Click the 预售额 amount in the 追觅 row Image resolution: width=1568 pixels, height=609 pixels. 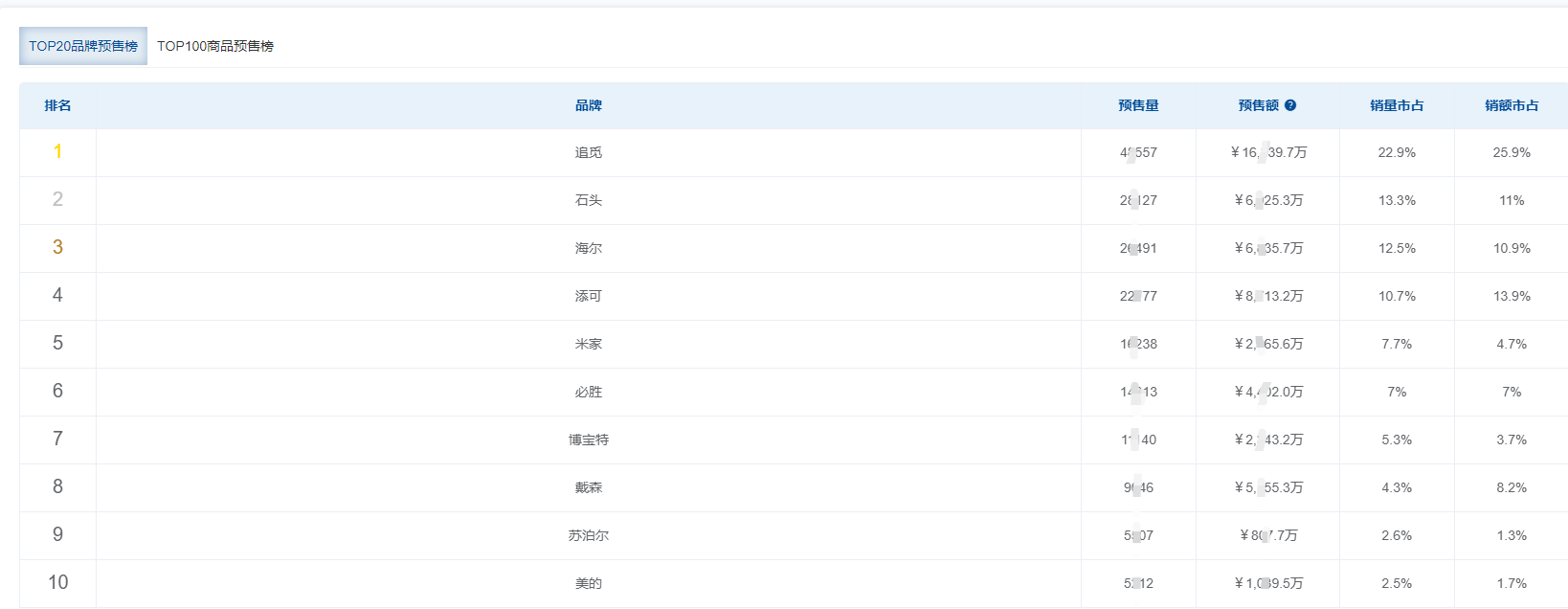(x=1268, y=152)
